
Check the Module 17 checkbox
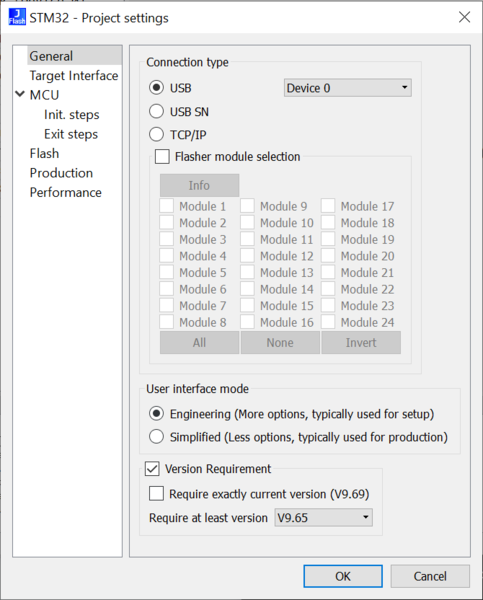328,206
